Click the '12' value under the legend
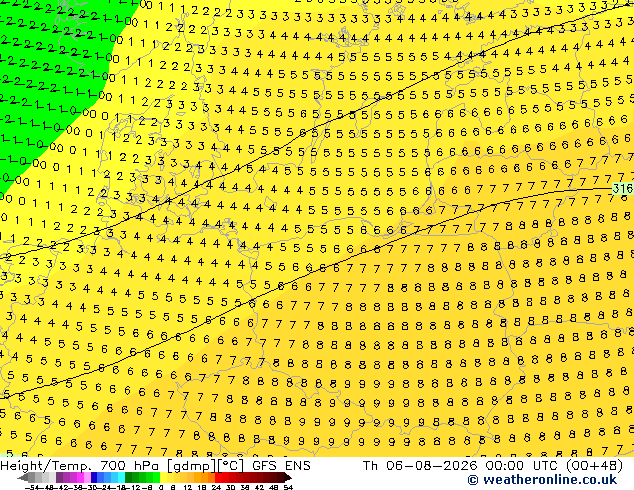Viewport: 634px width, 490px height. coord(188,488)
